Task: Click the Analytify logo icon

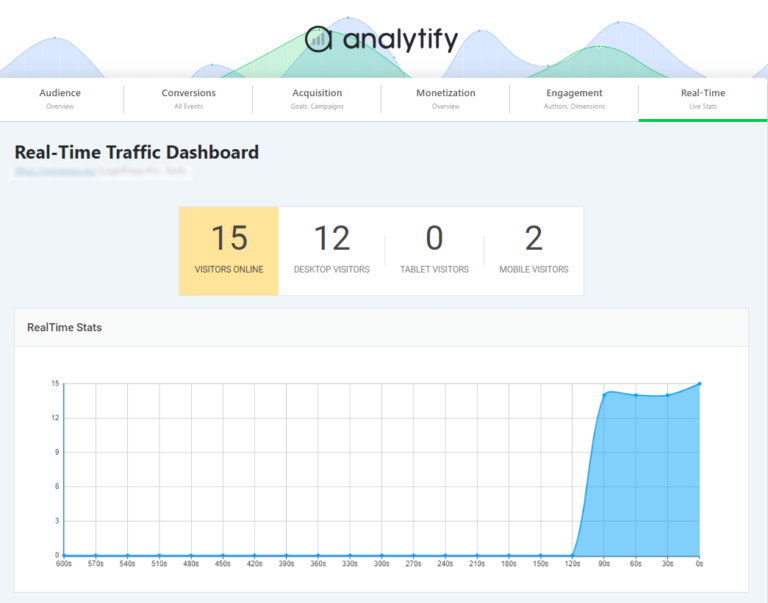Action: [319, 39]
